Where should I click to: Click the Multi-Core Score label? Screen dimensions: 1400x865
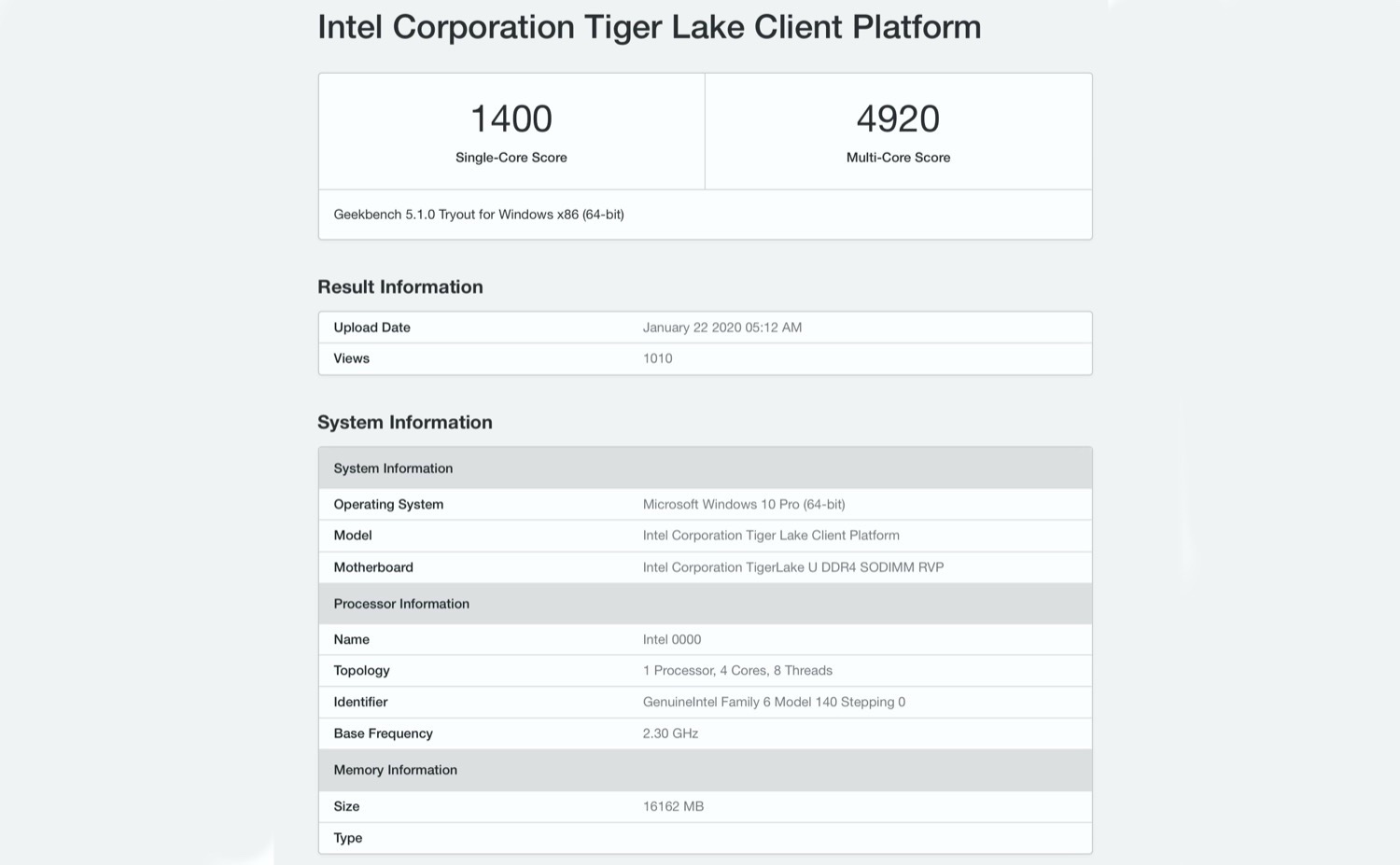click(x=898, y=158)
